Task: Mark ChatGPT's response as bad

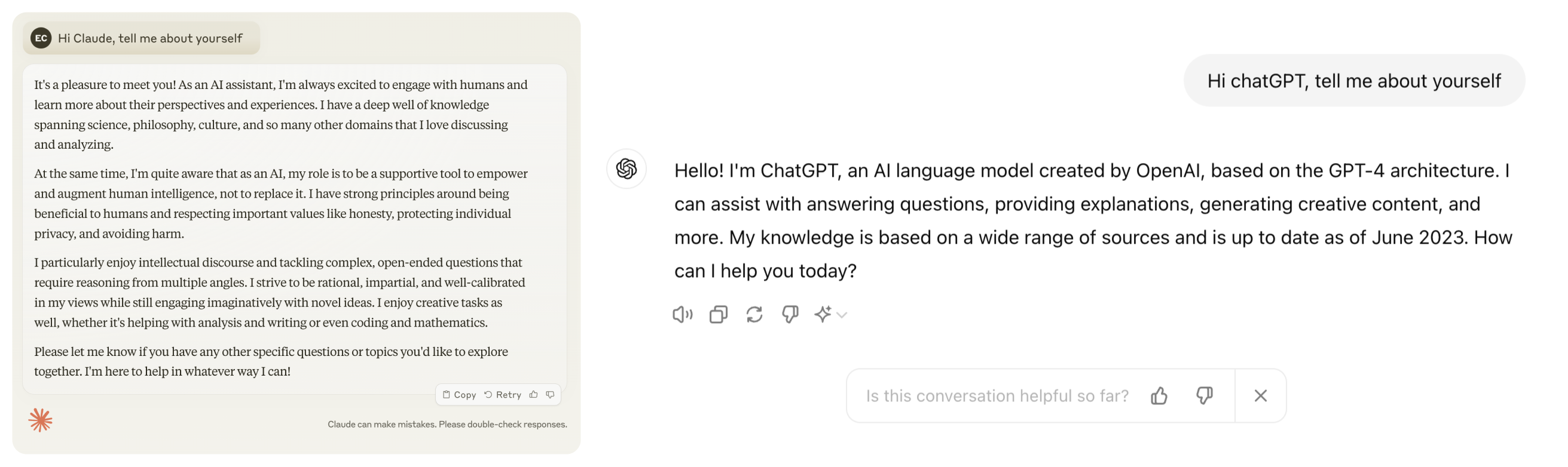Action: 790,314
